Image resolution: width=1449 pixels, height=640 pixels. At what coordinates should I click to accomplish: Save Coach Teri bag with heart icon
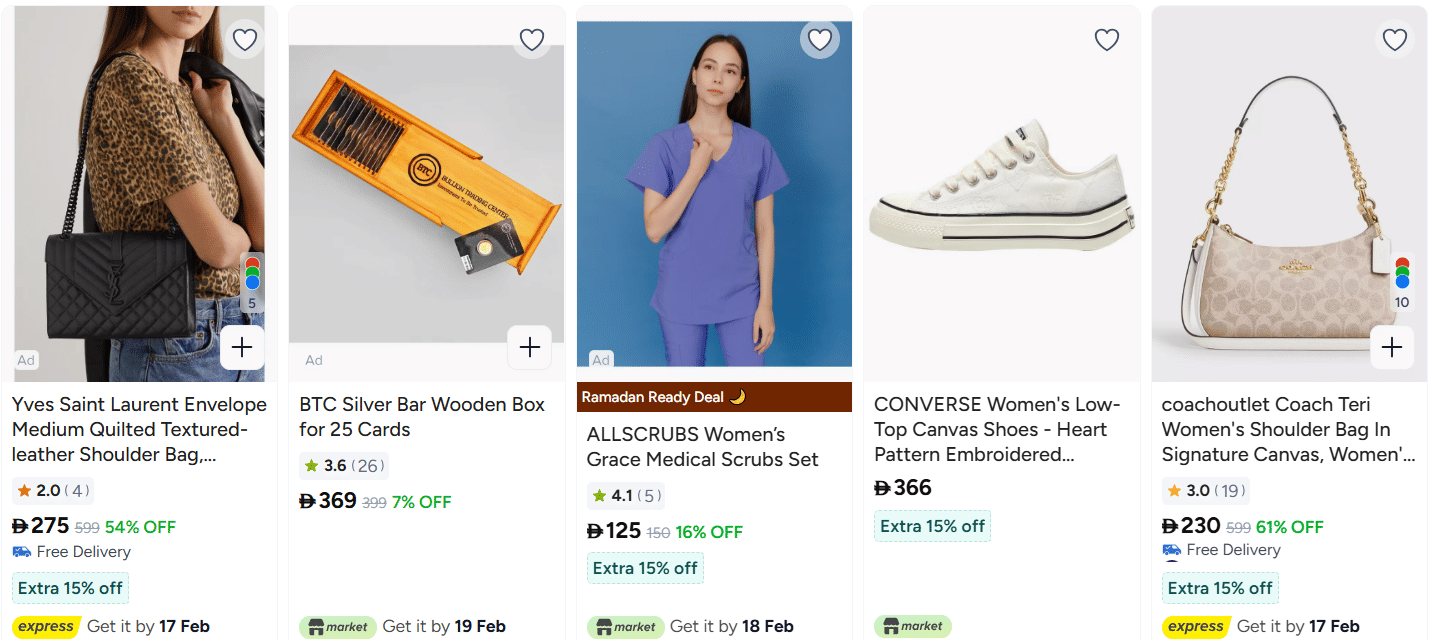(x=1395, y=40)
